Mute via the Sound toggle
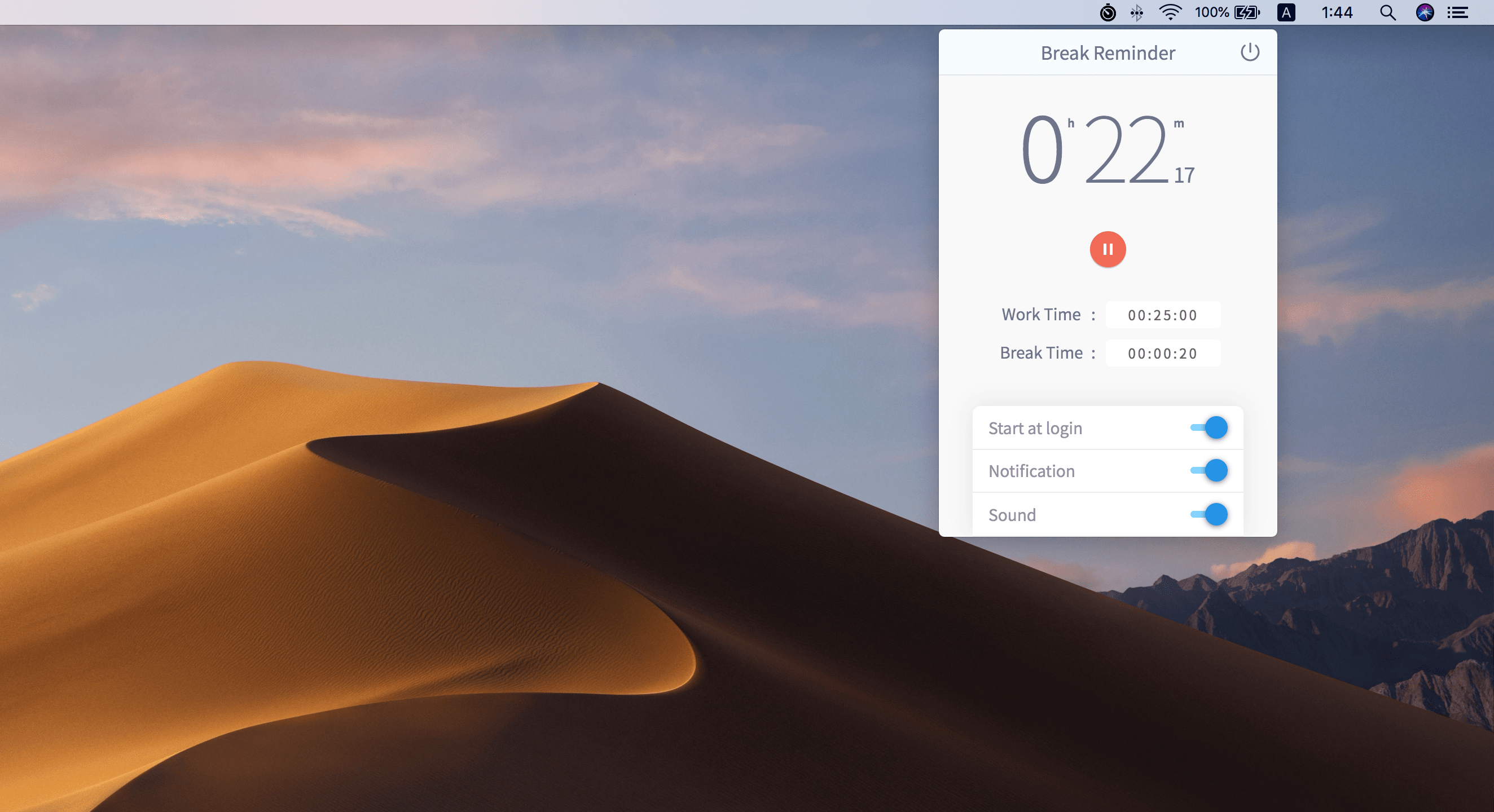 pyautogui.click(x=1209, y=514)
